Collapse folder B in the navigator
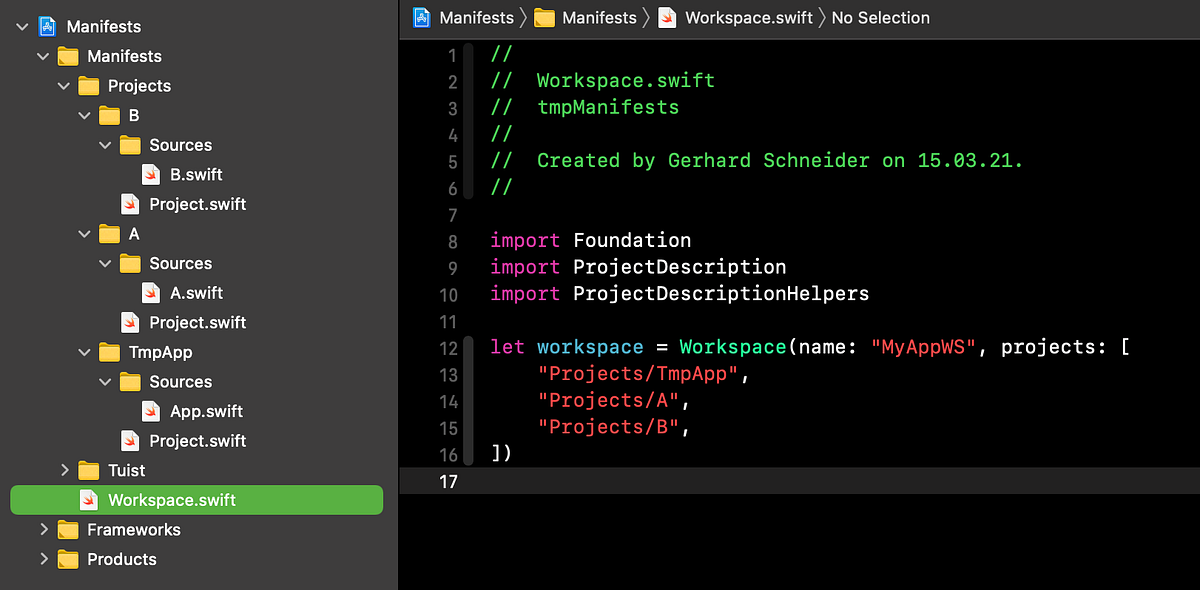This screenshot has height=590, width=1200. click(85, 115)
